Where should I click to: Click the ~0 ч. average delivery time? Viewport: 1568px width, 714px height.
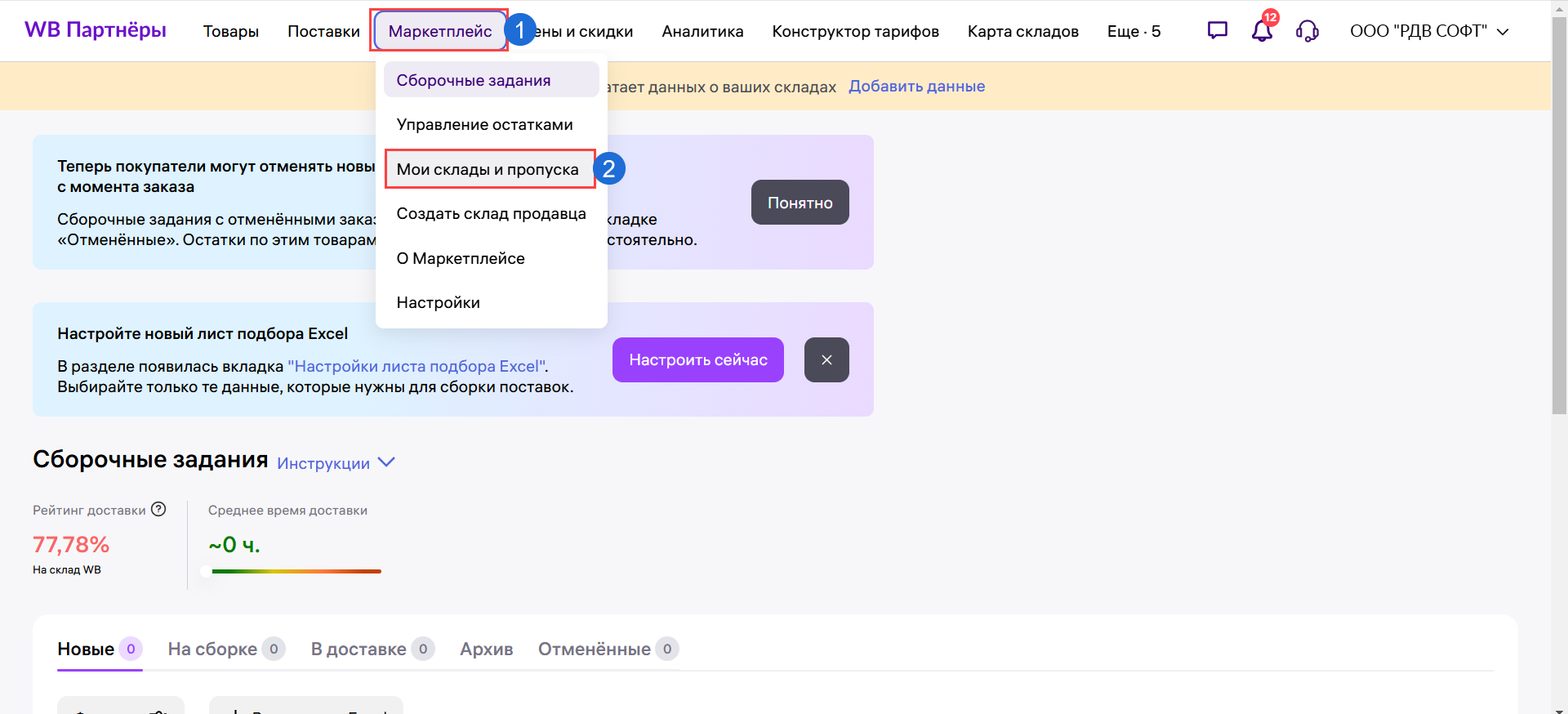click(x=234, y=545)
